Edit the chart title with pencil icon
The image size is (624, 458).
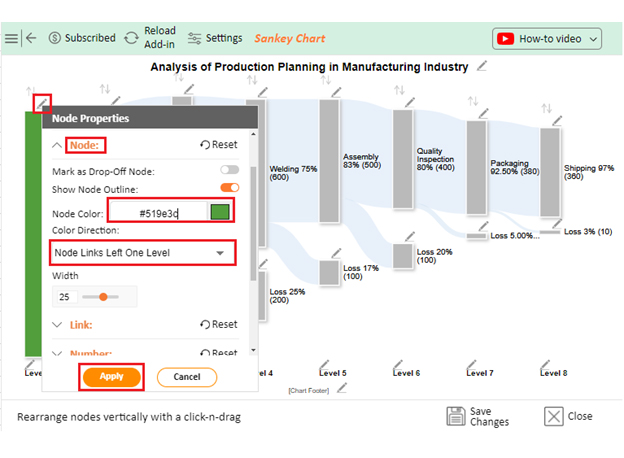482,66
